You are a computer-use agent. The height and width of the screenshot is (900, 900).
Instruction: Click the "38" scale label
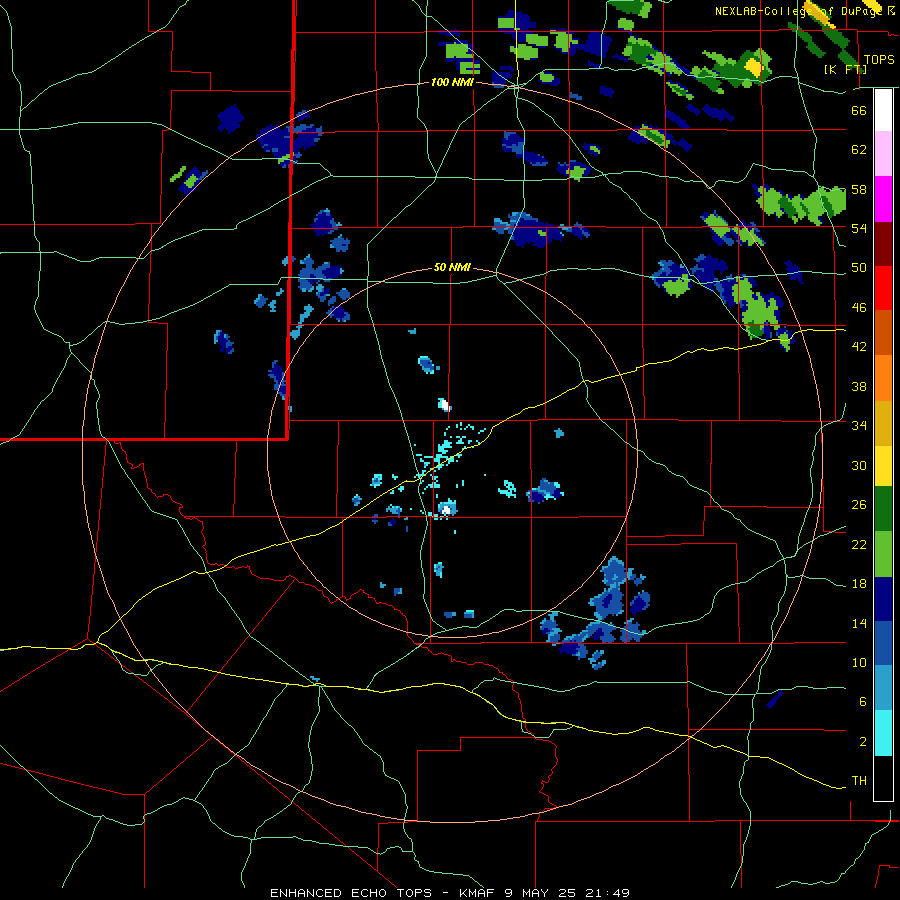click(859, 386)
